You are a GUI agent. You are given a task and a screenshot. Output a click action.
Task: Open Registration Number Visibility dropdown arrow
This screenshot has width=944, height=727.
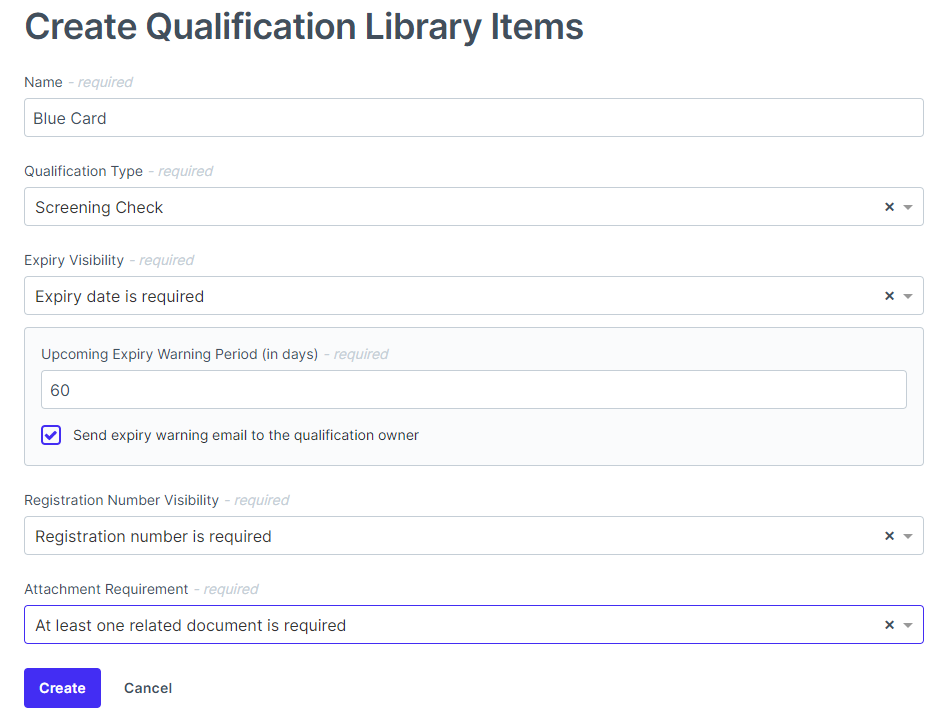908,536
